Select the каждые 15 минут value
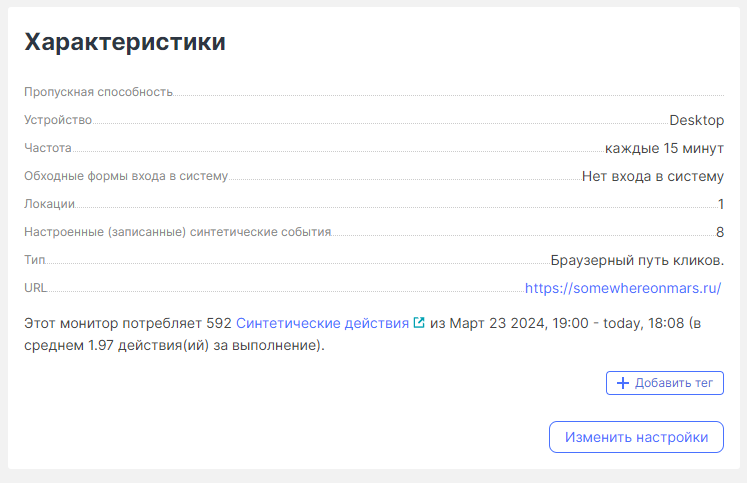This screenshot has width=747, height=483. tap(664, 148)
